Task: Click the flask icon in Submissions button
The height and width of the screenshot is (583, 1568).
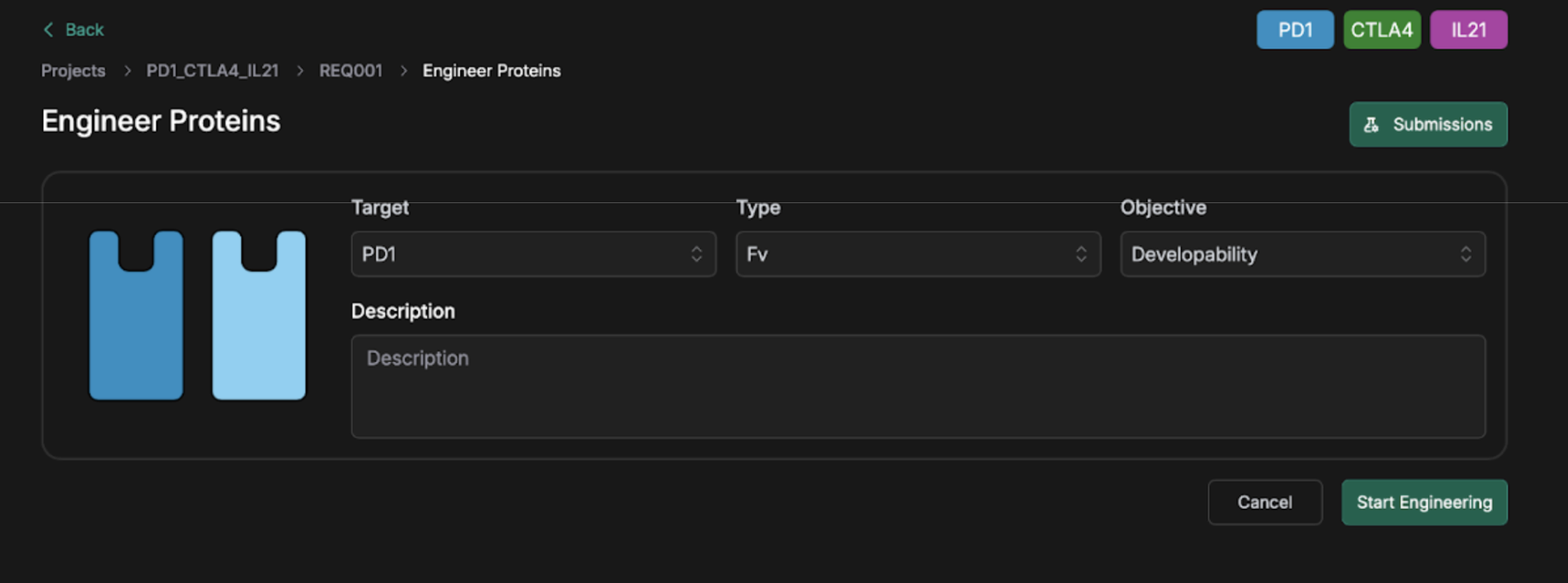Action: (x=1371, y=125)
